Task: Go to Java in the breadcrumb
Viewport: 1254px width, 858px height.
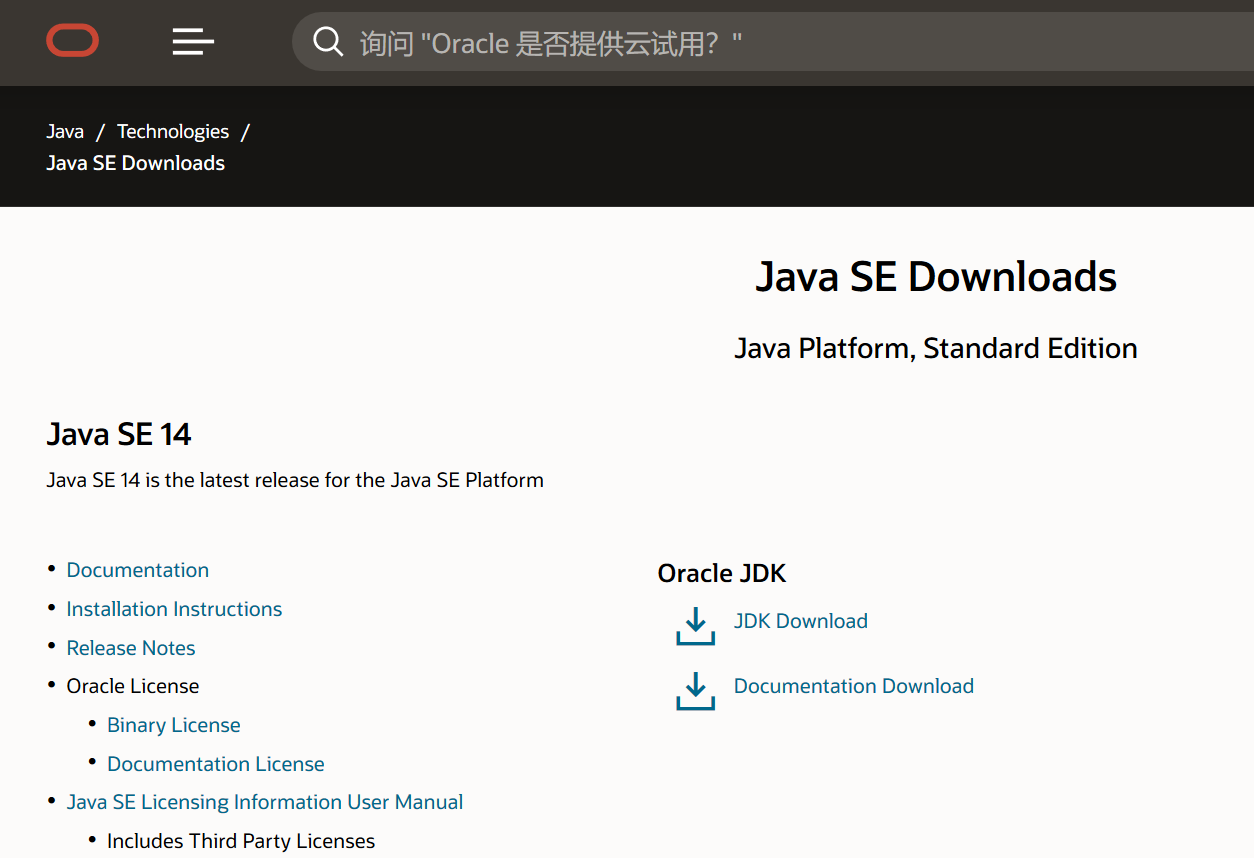Action: 65,131
